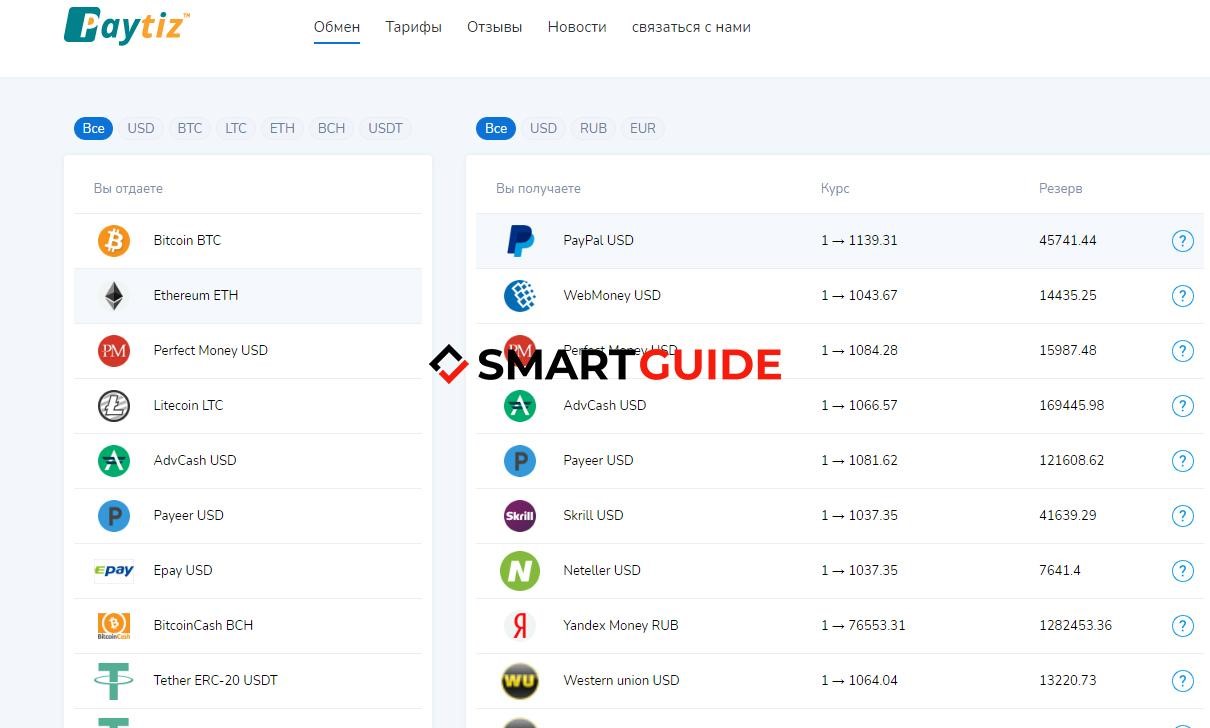This screenshot has height=728, width=1210.
Task: Filter receive list by RUB
Action: click(593, 128)
